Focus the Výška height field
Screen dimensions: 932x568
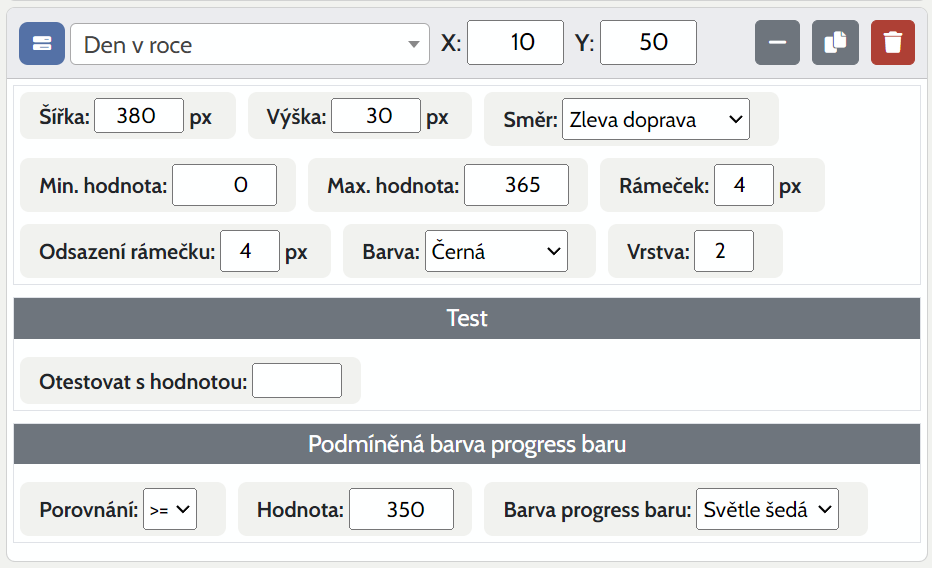(x=376, y=116)
